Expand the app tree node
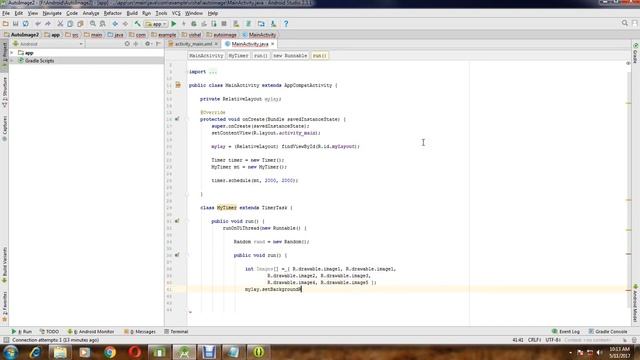 tap(12, 53)
